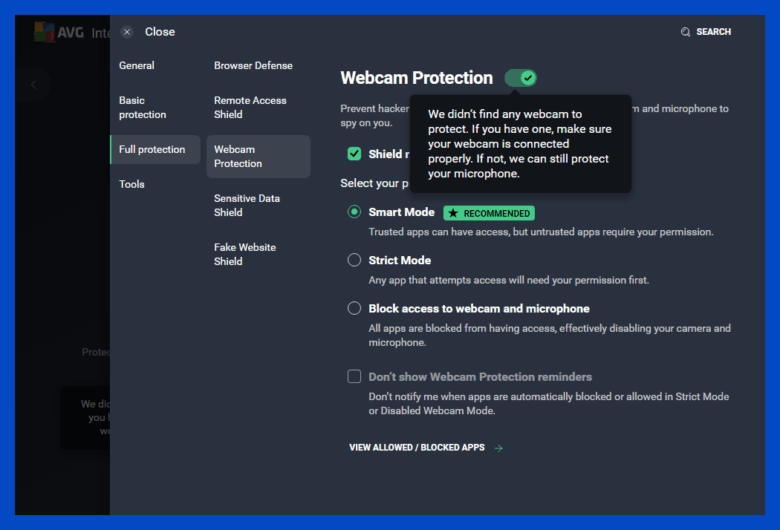Open the Tools section
The image size is (780, 530).
[x=131, y=184]
